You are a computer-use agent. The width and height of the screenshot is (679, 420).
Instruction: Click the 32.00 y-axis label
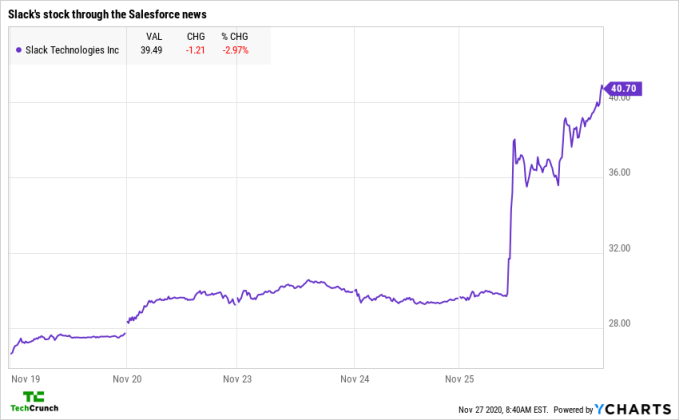point(621,247)
